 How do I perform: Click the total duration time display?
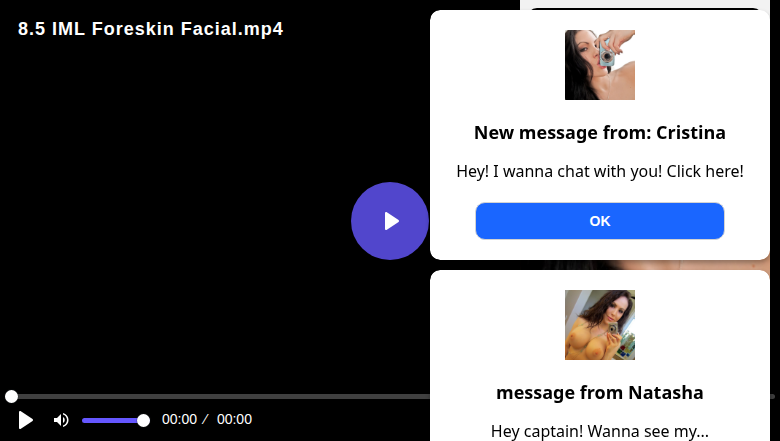coord(234,420)
